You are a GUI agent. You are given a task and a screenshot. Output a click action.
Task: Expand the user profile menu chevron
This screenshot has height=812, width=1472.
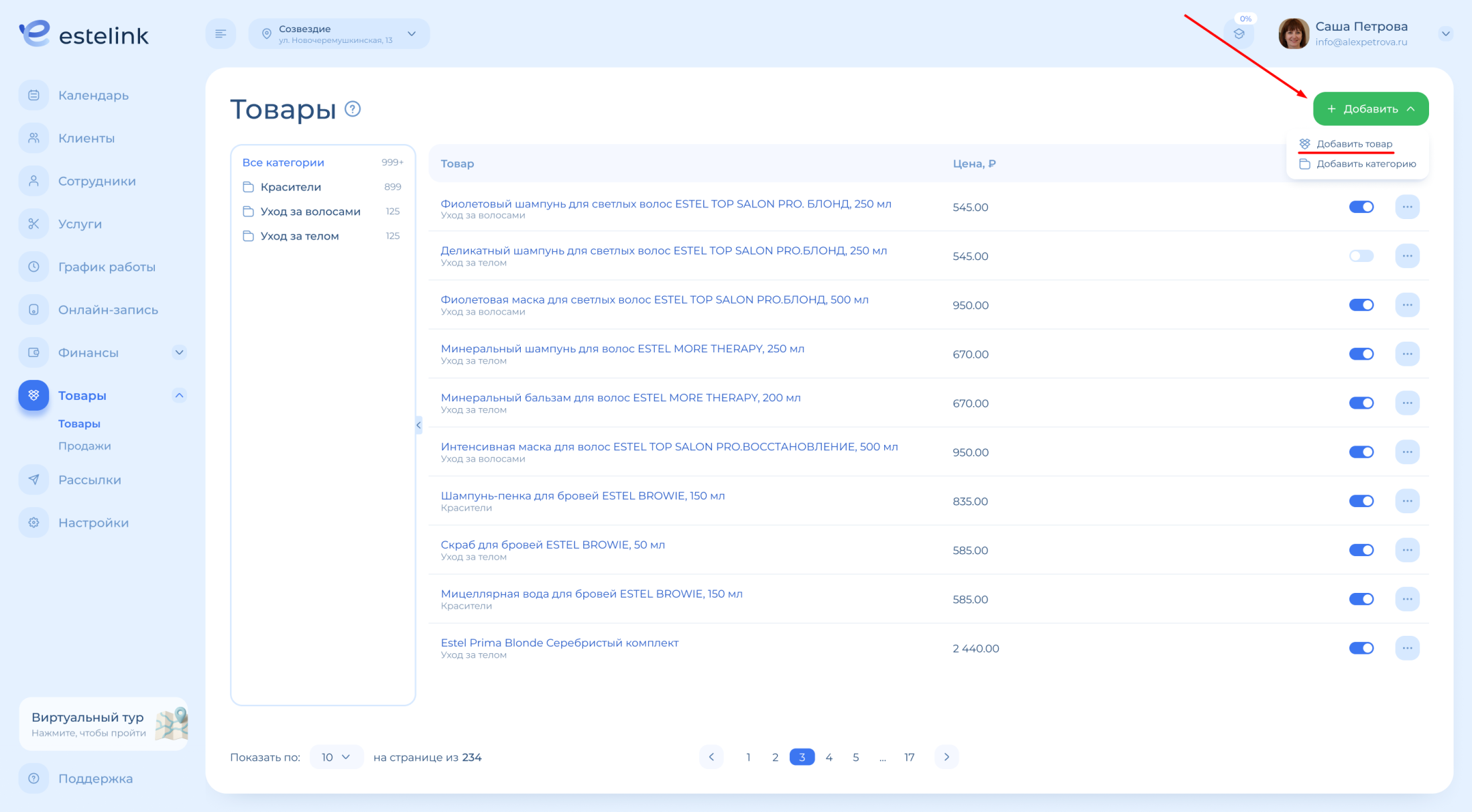tap(1445, 33)
